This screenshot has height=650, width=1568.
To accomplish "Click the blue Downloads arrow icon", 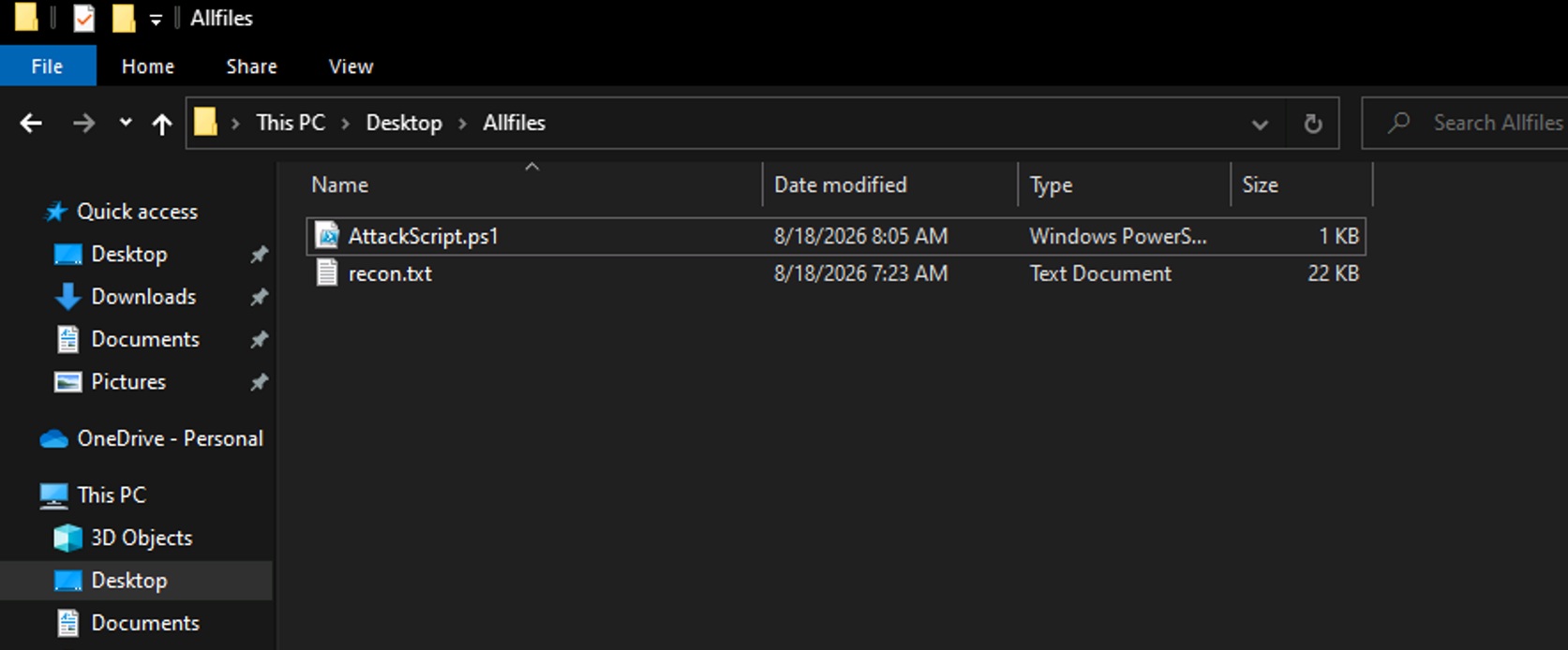I will click(67, 297).
